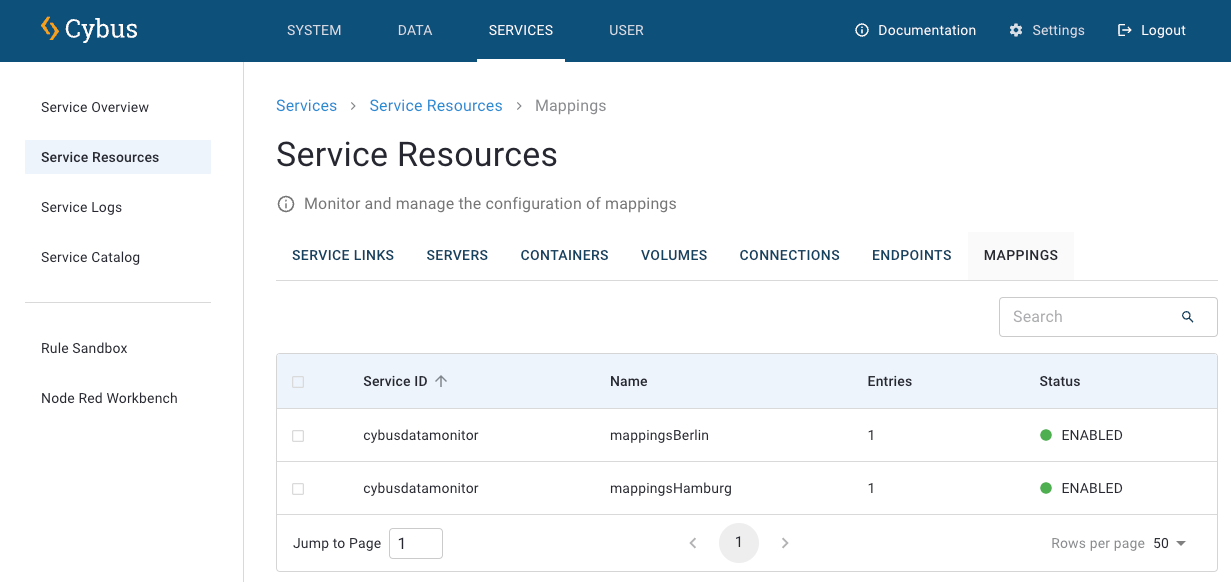The image size is (1231, 582).
Task: Open the Rows per page dropdown
Action: pyautogui.click(x=1169, y=543)
